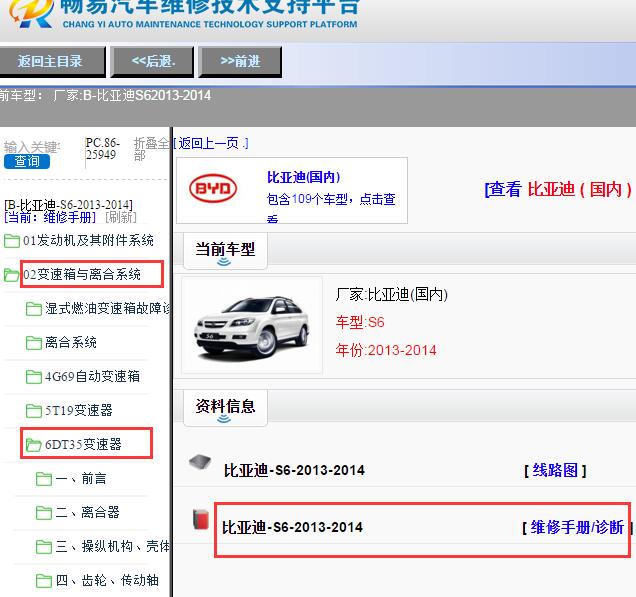Open the 比亚迪(国内) brand link
Viewport: 636px width, 597px height.
click(303, 177)
